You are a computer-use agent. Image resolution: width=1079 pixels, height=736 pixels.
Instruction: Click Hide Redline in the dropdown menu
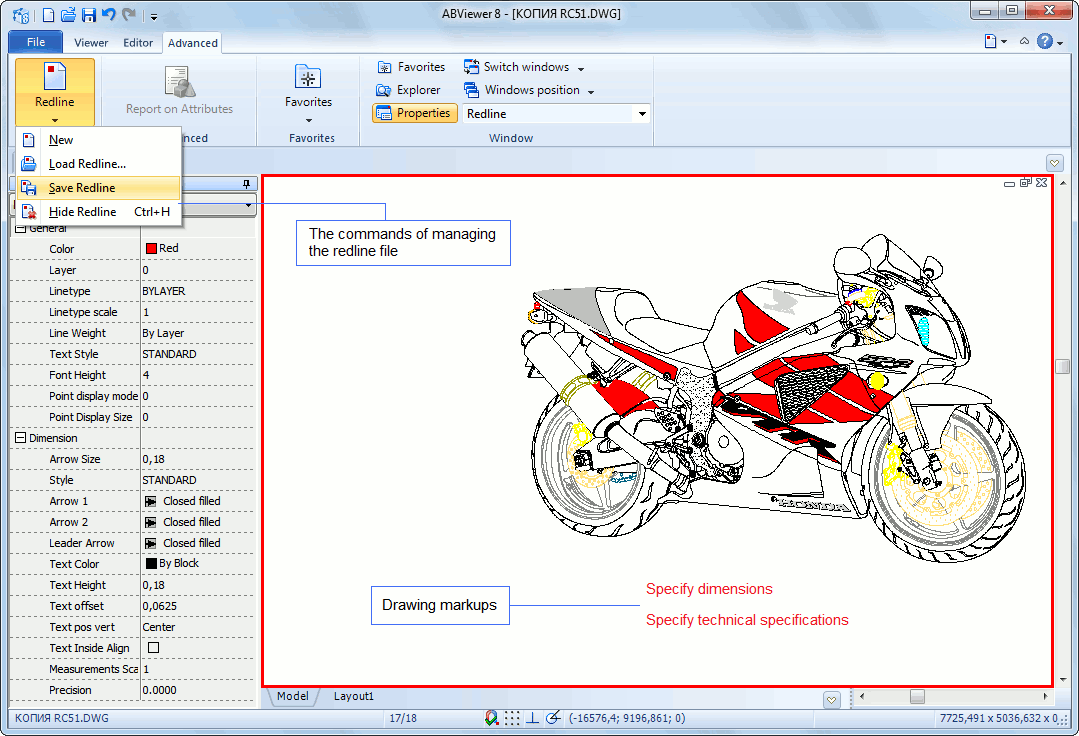pyautogui.click(x=98, y=212)
